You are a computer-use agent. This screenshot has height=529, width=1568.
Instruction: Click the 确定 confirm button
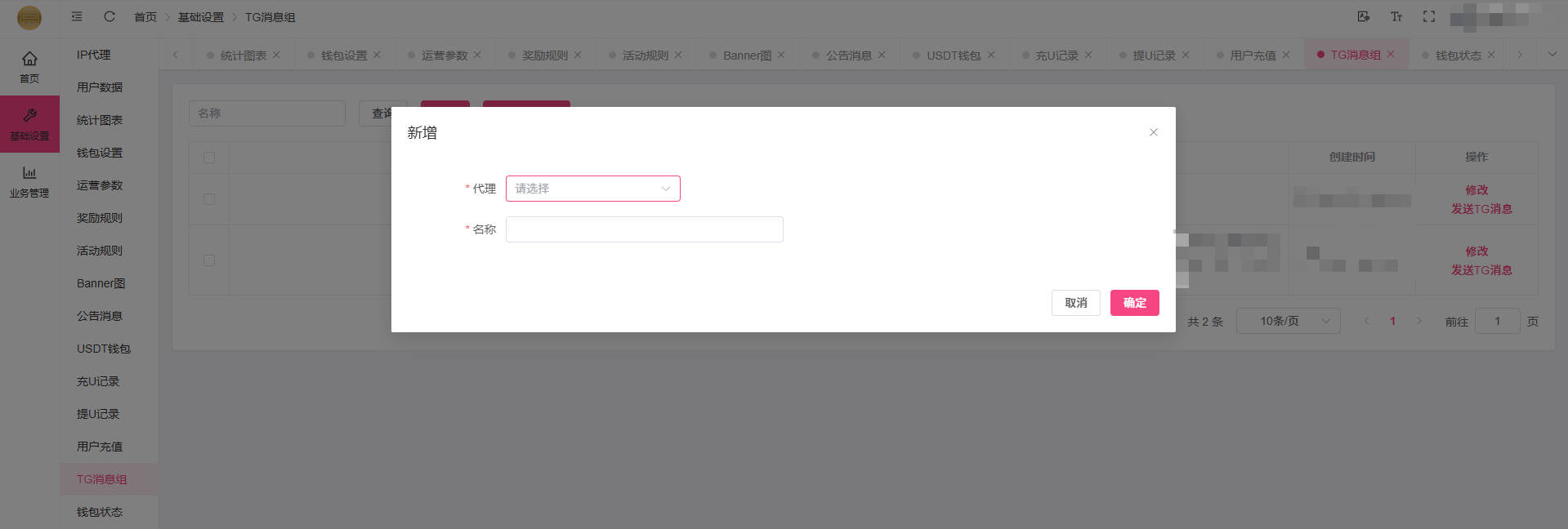coord(1134,303)
